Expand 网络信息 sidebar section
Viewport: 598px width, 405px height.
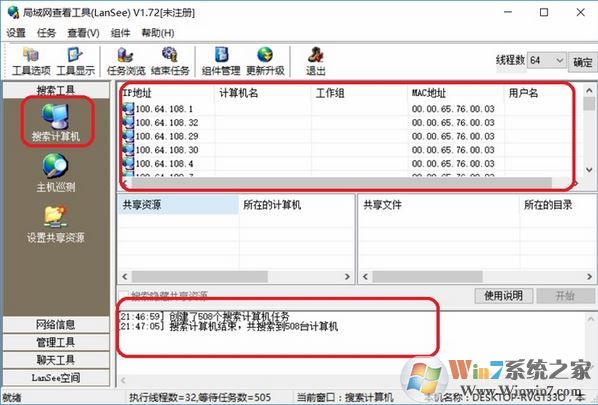click(56, 325)
